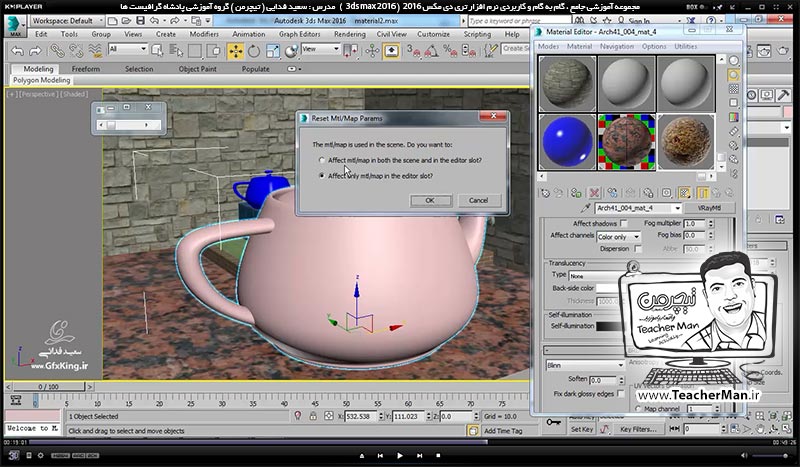Open the Graph Editors menu
This screenshot has height=467, width=800.
299,34
